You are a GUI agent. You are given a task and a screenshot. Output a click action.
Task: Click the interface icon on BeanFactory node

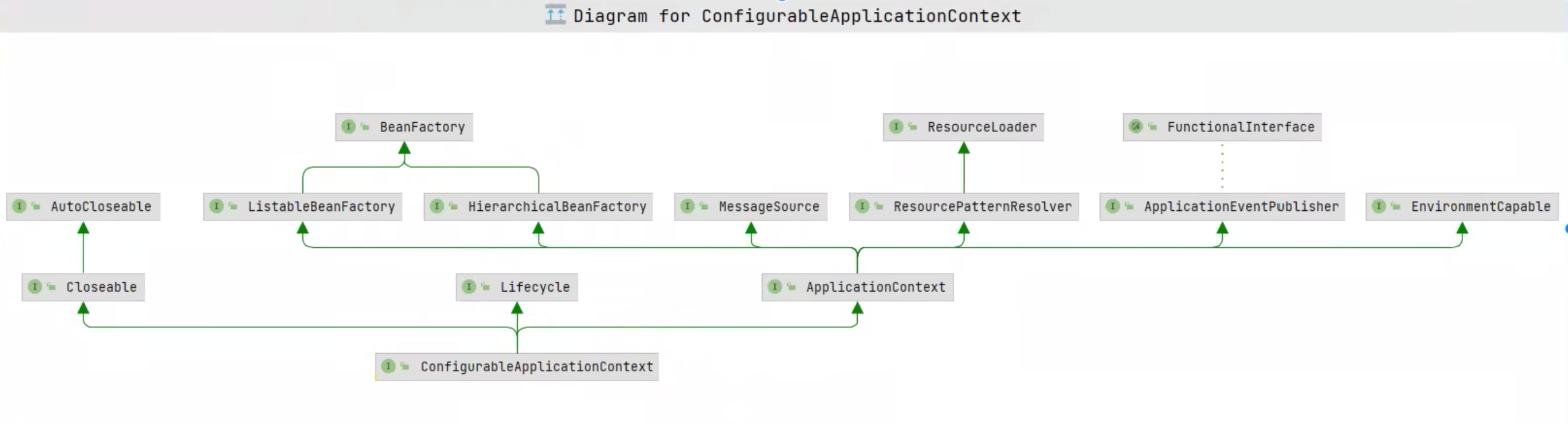348,127
